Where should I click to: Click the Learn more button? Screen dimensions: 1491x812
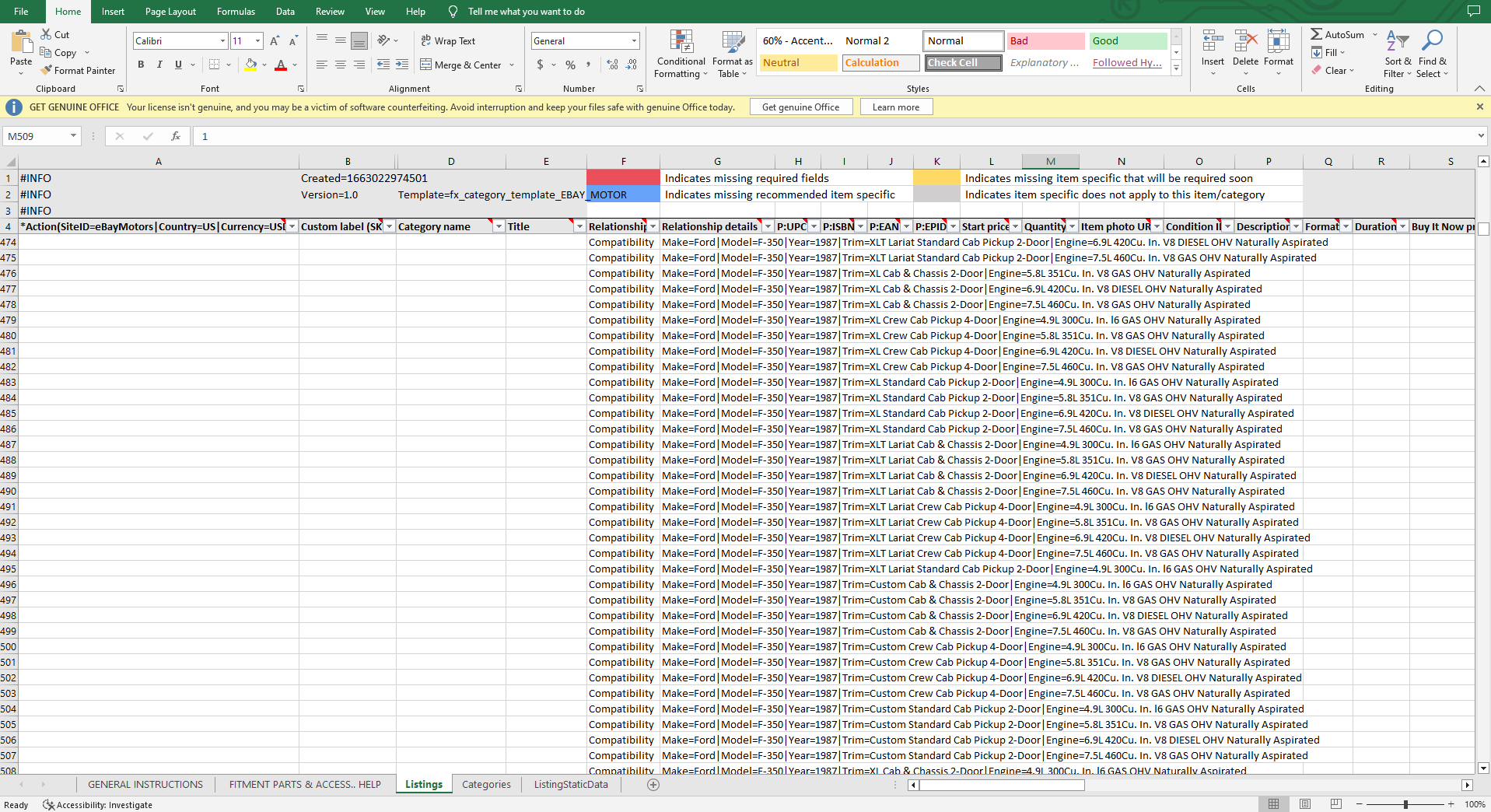[896, 107]
